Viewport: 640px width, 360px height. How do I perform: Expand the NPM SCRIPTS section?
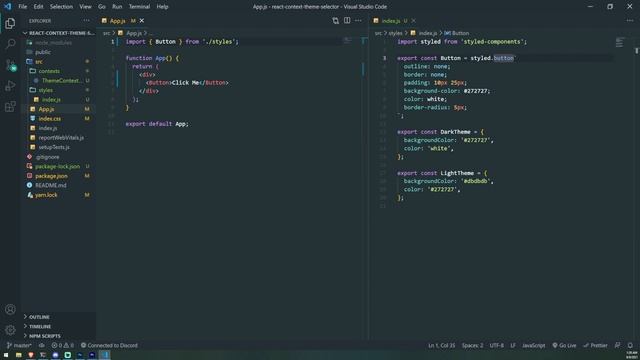click(44, 336)
